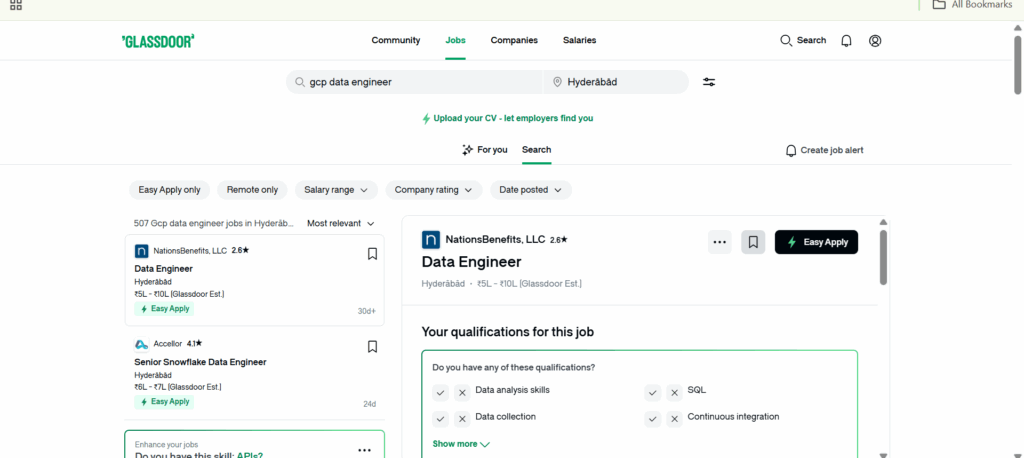Toggle the Easy Apply only filter
Screen dimensions: 1024x458
[169, 190]
